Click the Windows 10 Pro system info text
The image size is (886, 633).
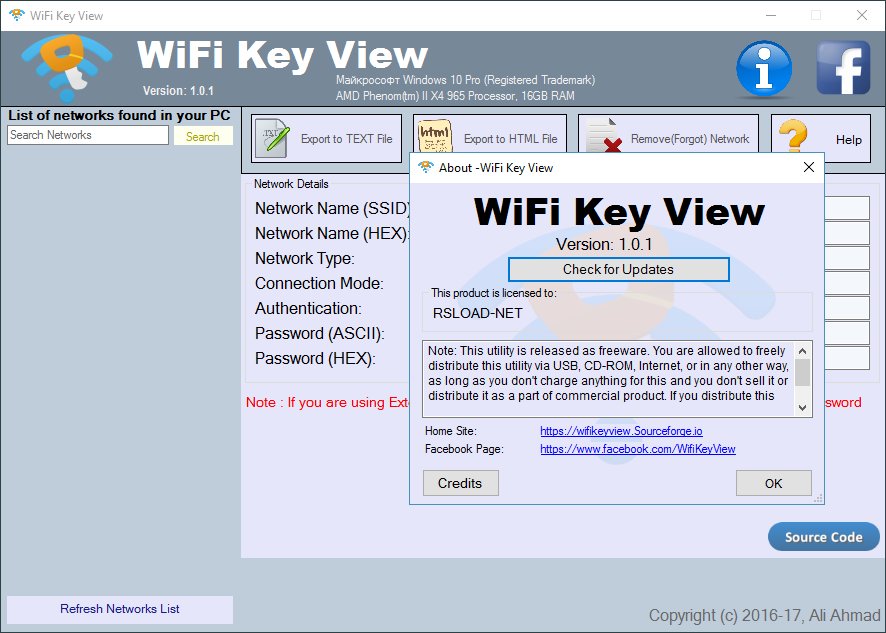pyautogui.click(x=465, y=80)
